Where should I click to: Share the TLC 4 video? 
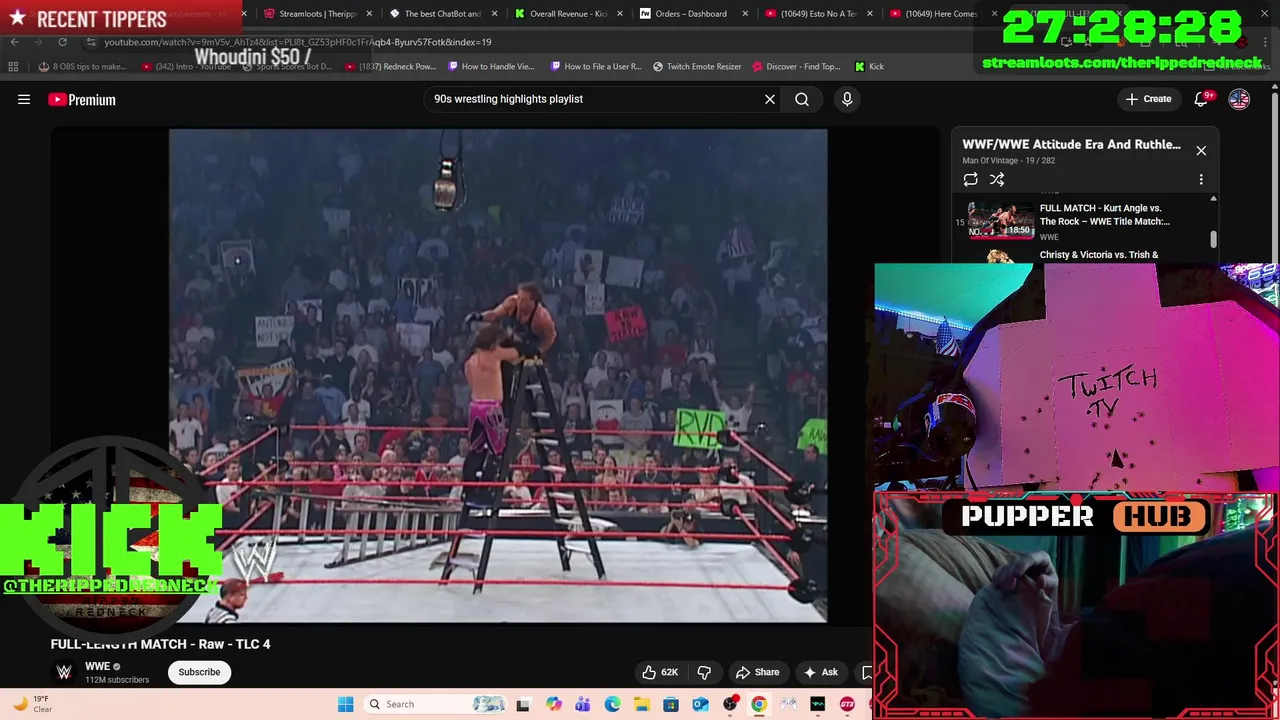pyautogui.click(x=757, y=672)
